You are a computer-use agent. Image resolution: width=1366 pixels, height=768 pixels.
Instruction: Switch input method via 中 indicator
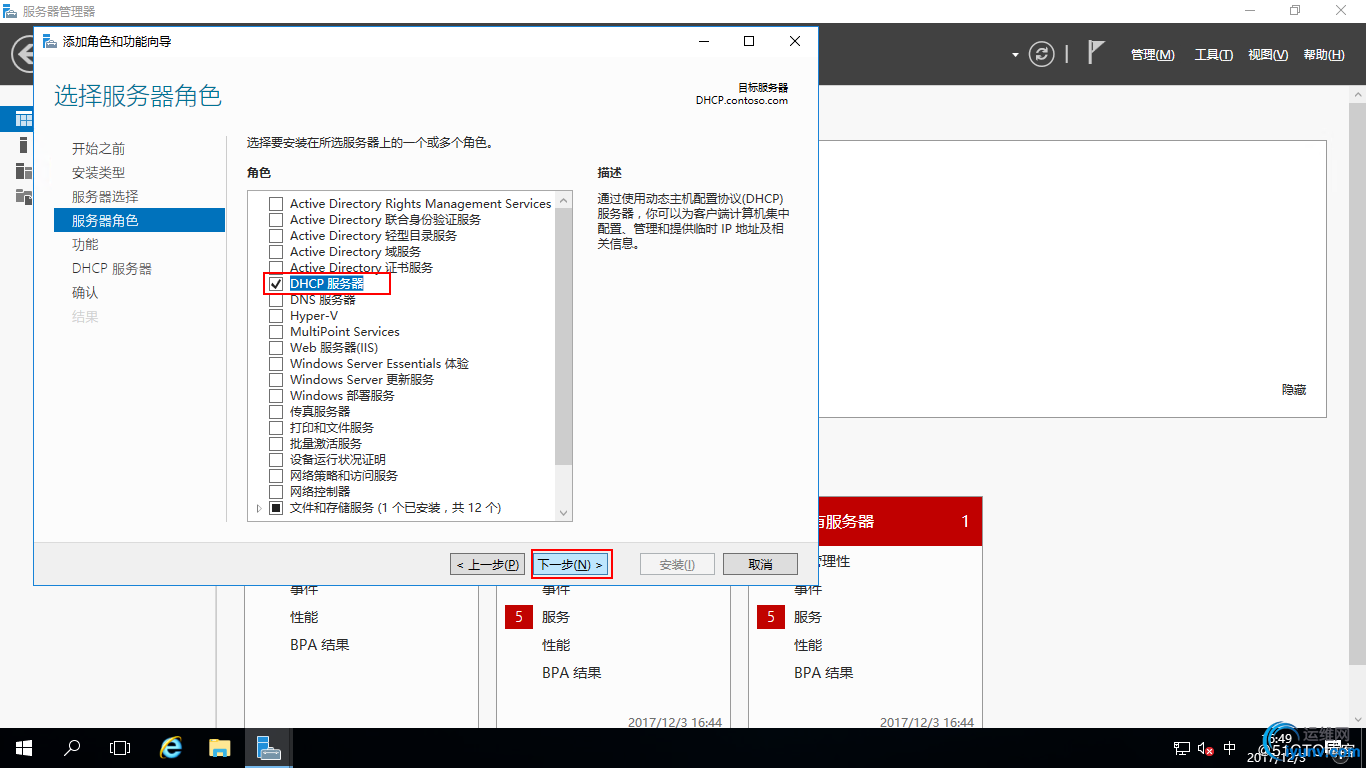(x=1230, y=748)
